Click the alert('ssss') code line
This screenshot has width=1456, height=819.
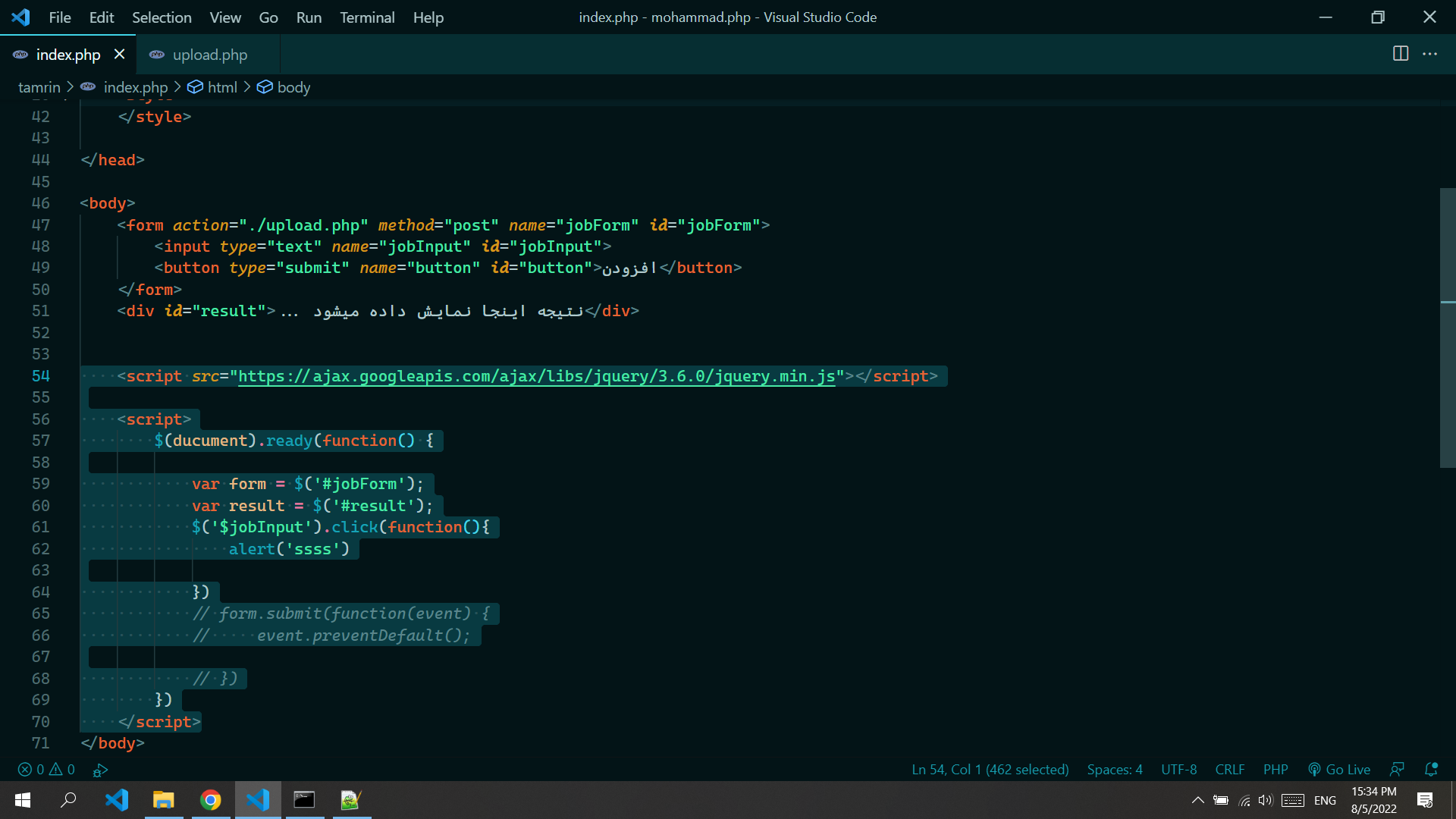(289, 549)
